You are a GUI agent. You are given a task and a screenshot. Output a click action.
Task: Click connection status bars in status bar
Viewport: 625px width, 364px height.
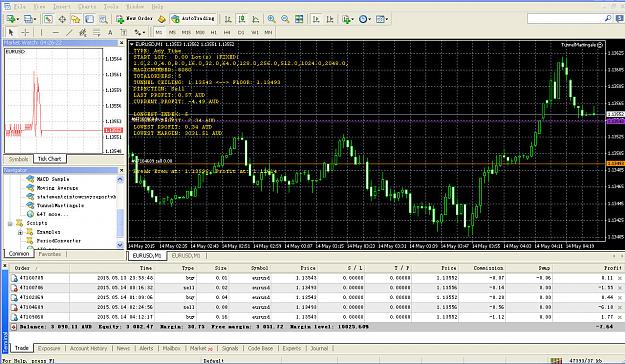pyautogui.click(x=556, y=360)
